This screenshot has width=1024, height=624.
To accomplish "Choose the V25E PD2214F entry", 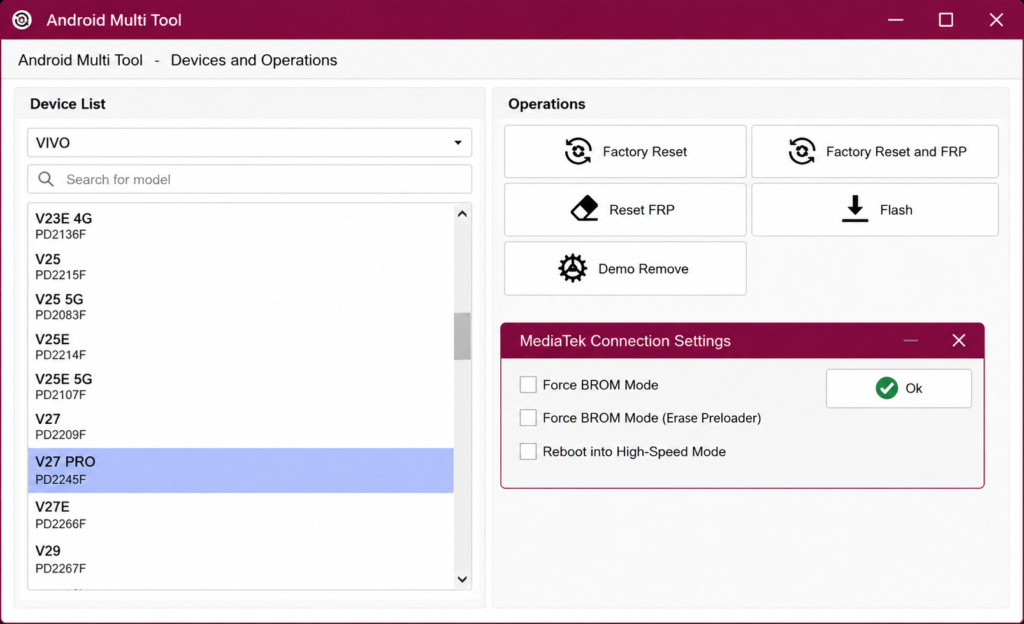I will [241, 347].
